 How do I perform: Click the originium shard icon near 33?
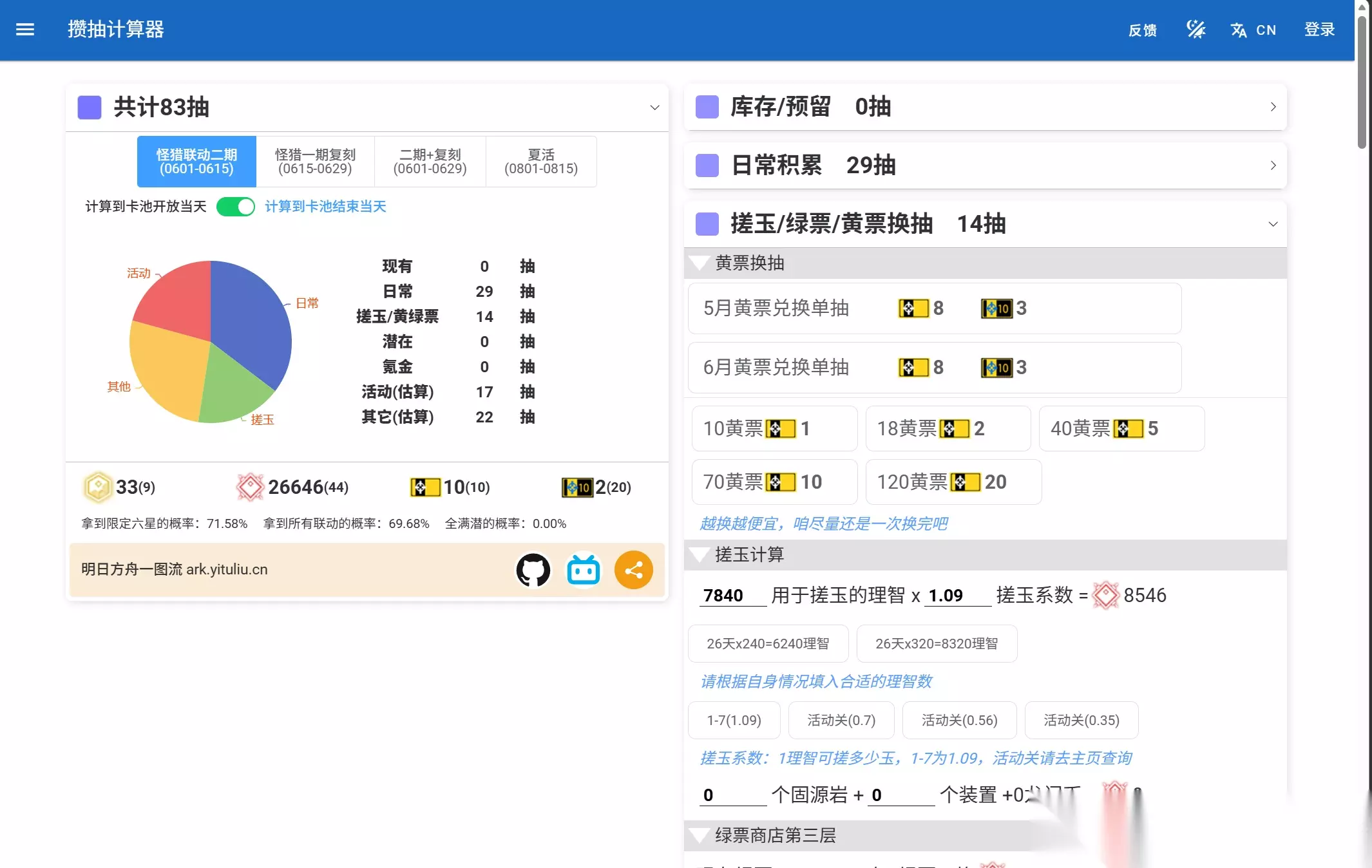pos(98,487)
